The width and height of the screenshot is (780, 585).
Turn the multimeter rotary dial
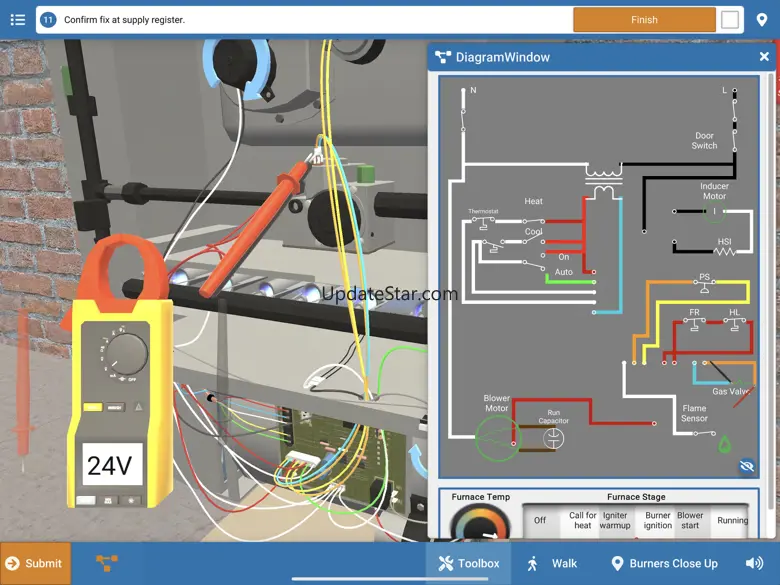coord(126,354)
